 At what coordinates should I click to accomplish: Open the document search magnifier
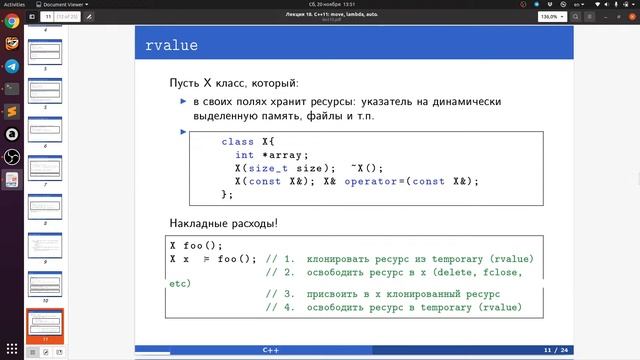tap(576, 17)
